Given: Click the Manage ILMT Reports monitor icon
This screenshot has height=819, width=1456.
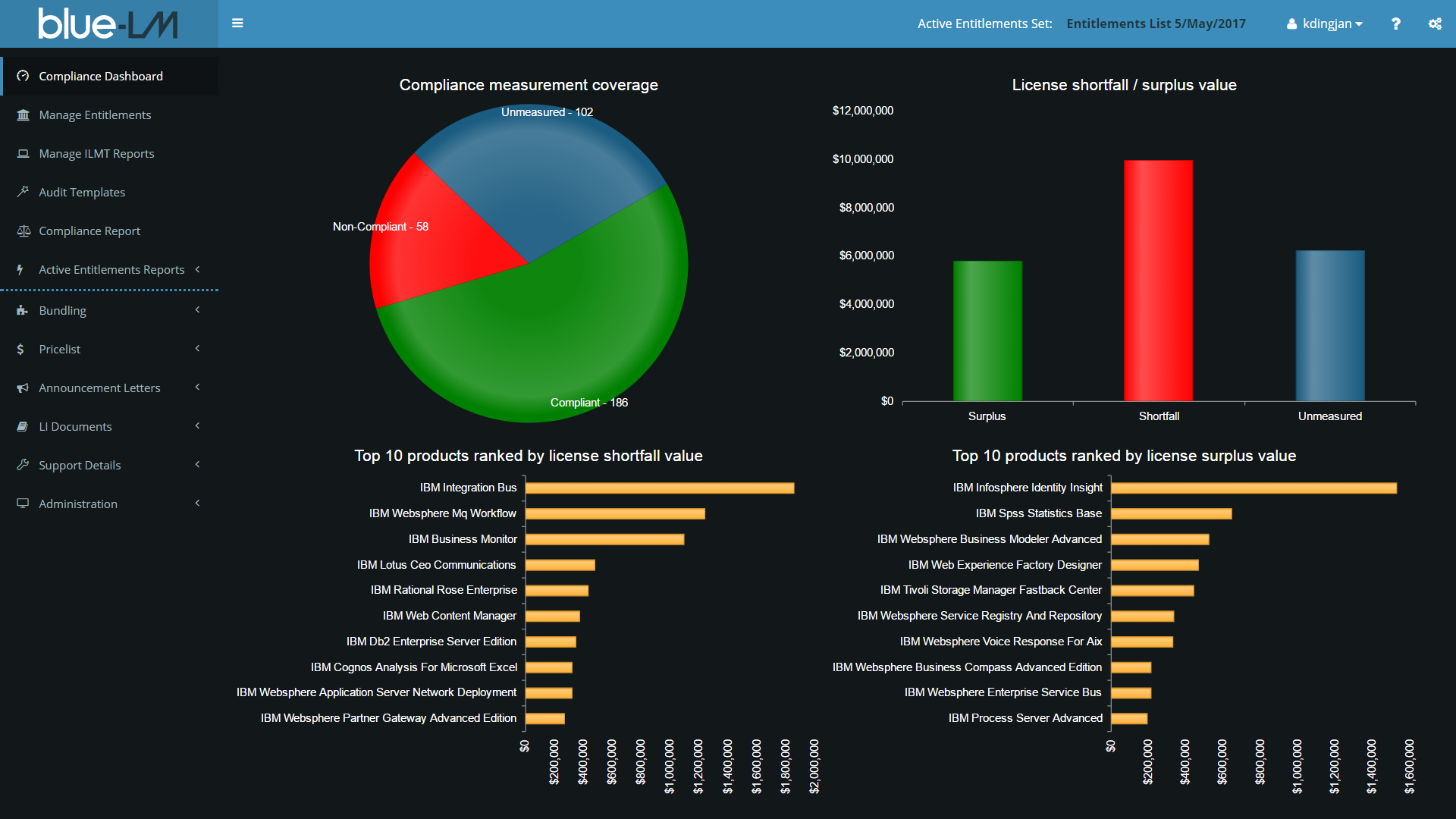Looking at the screenshot, I should pos(22,153).
